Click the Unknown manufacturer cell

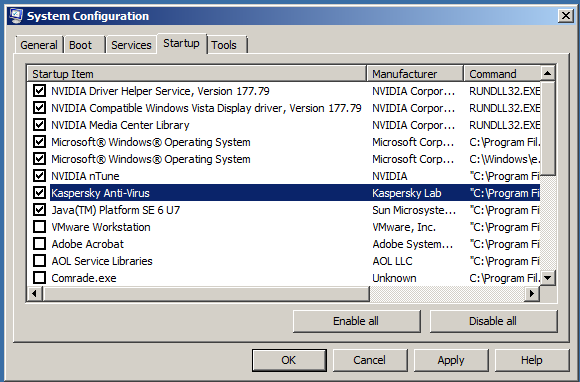(x=394, y=278)
